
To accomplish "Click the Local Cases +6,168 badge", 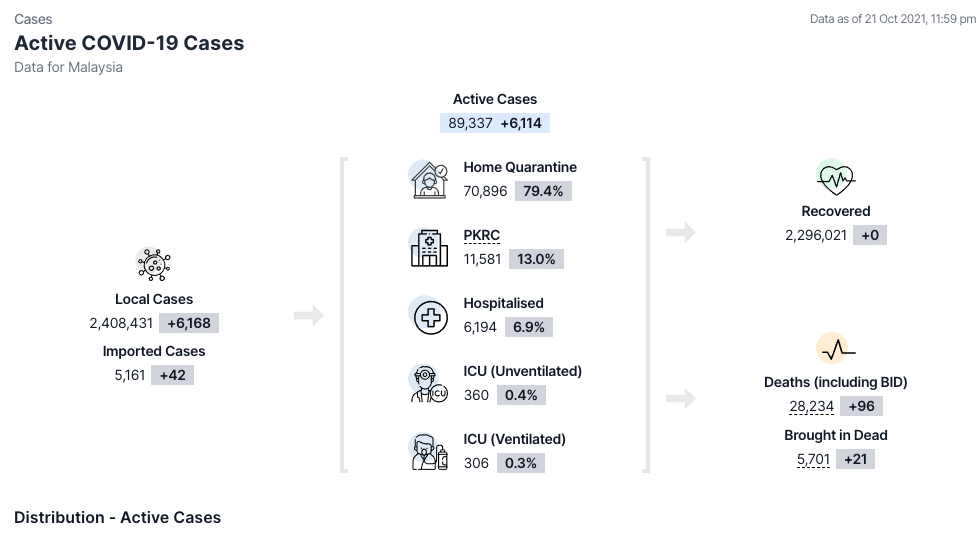I will tap(189, 323).
